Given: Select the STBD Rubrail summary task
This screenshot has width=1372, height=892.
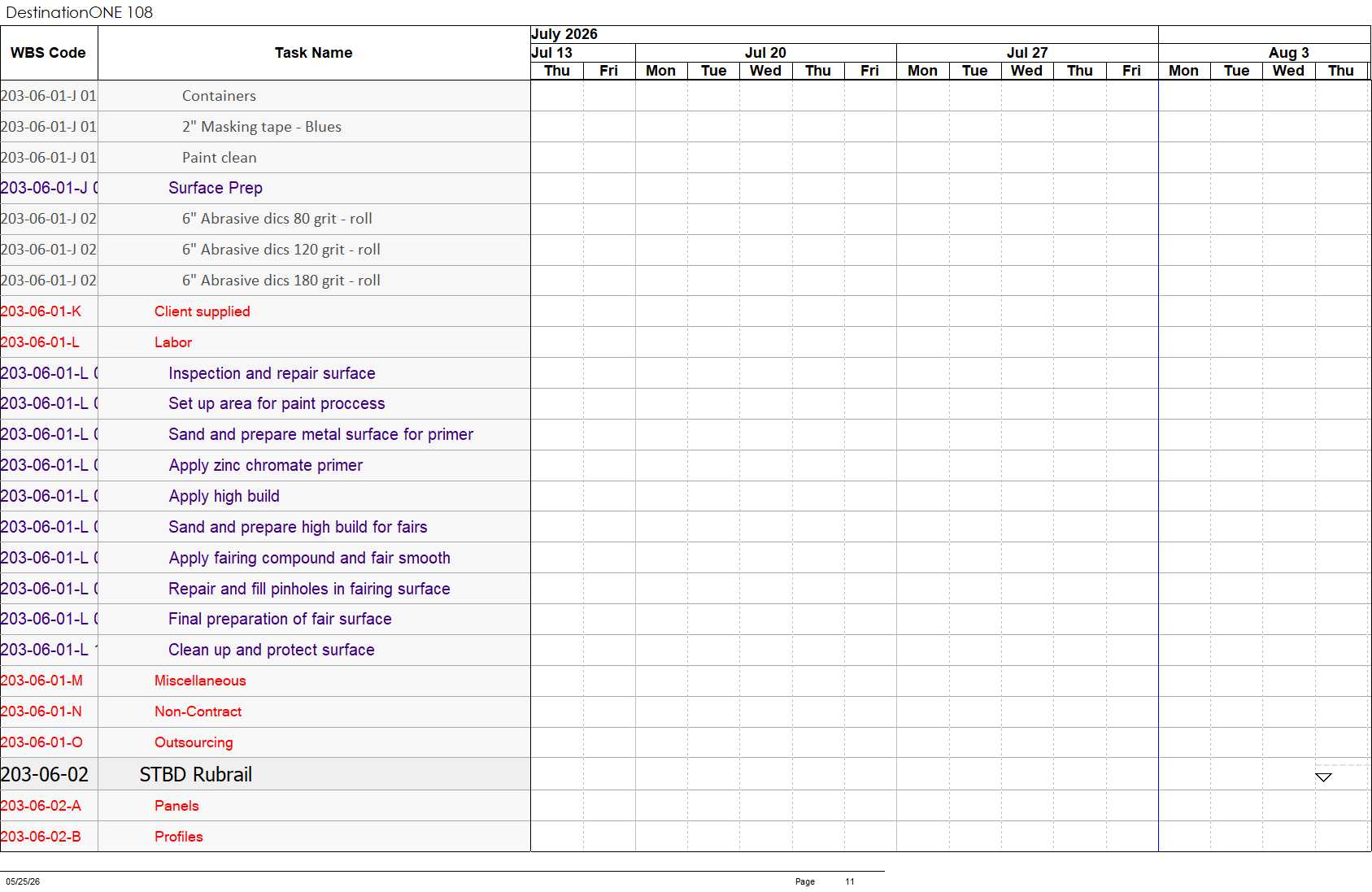Looking at the screenshot, I should point(195,774).
